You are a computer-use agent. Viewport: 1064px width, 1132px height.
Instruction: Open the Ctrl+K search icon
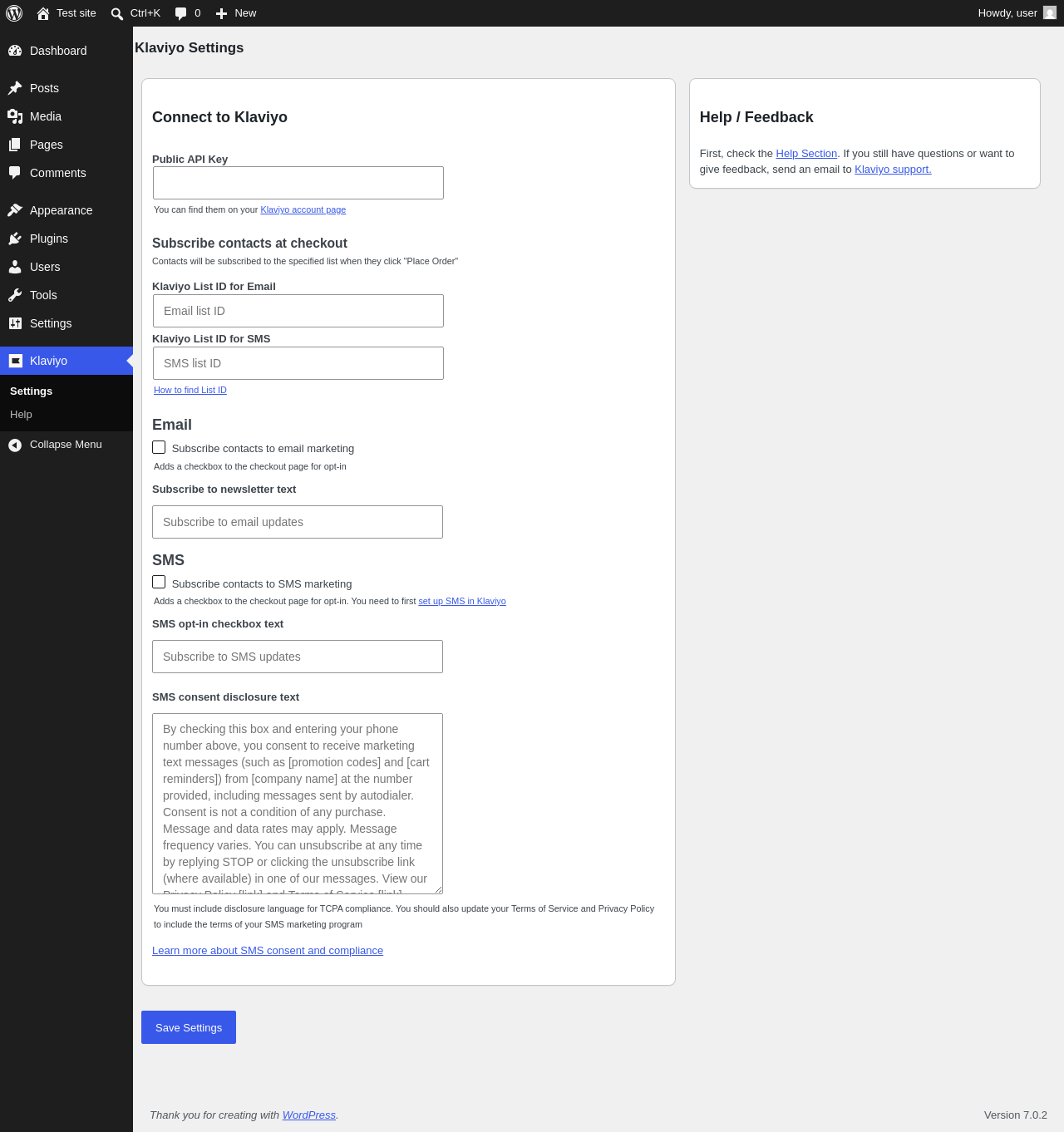point(117,13)
